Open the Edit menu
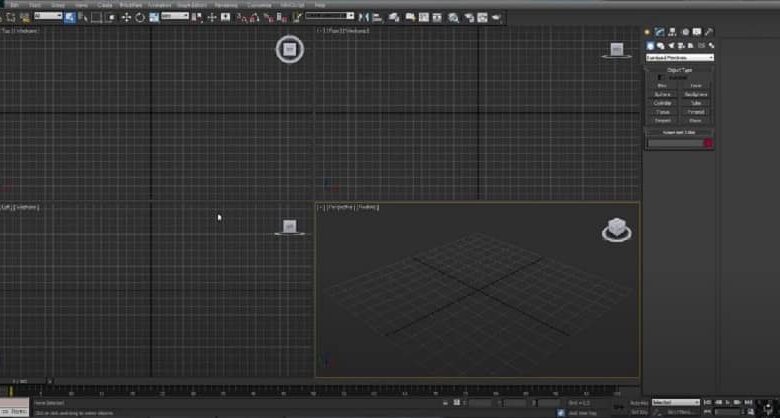The image size is (780, 418). click(14, 4)
